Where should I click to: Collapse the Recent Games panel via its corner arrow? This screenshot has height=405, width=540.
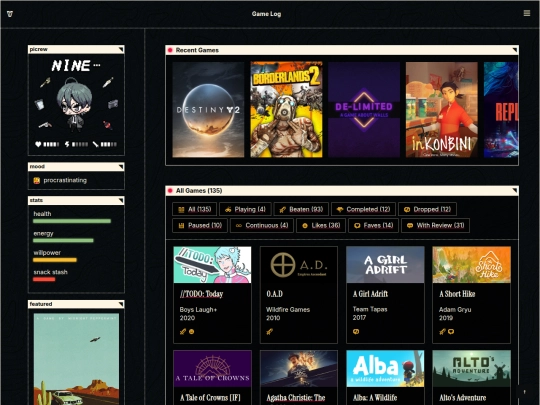[515, 50]
